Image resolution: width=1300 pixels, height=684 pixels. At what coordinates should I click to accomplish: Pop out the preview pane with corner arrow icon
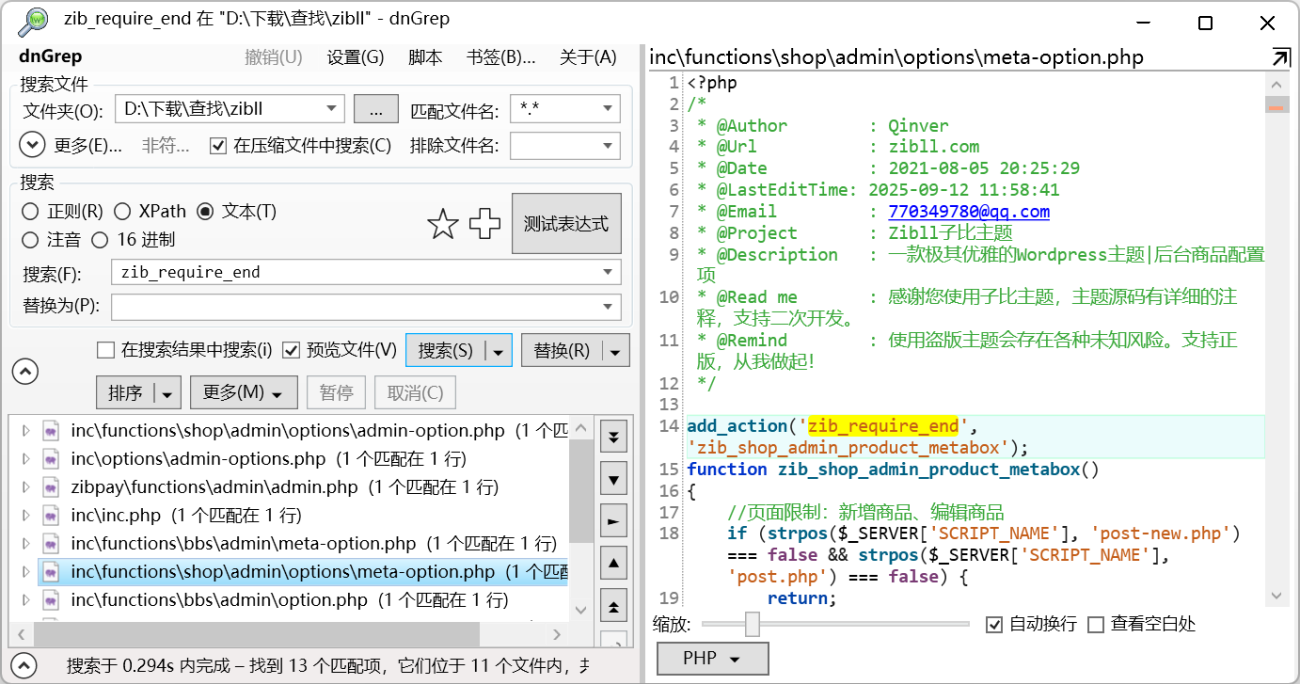1281,57
